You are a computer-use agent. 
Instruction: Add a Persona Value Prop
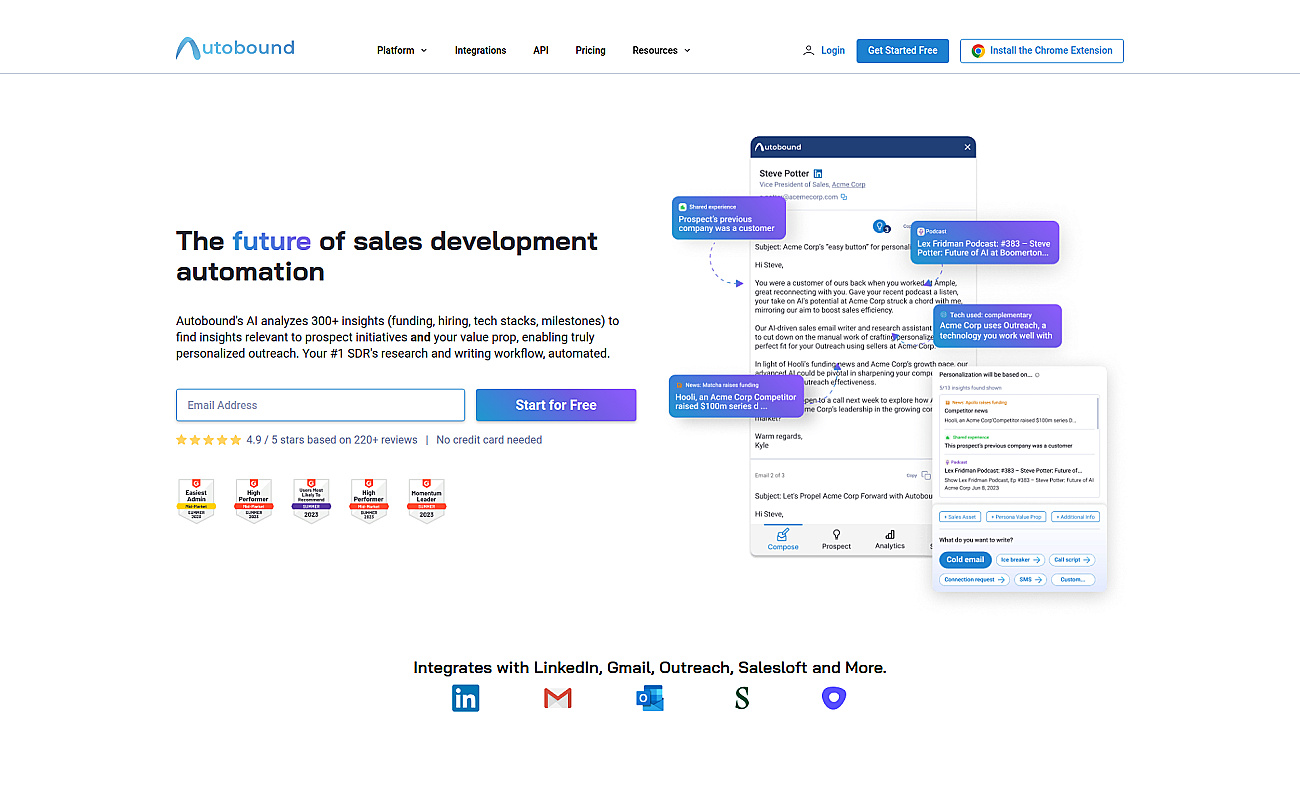pyautogui.click(x=1016, y=517)
